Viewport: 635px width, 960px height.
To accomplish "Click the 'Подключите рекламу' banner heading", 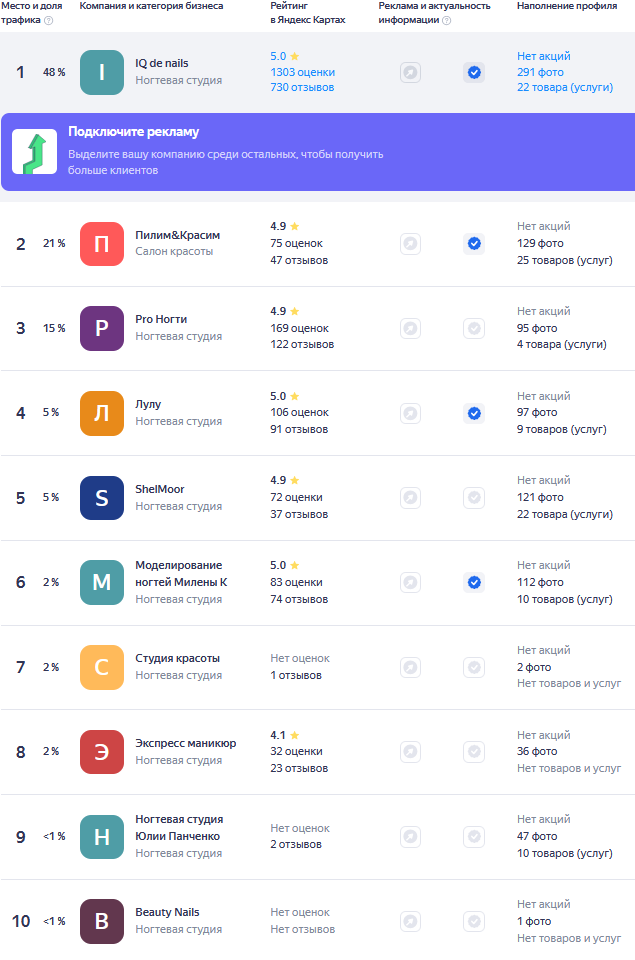I will pyautogui.click(x=133, y=132).
